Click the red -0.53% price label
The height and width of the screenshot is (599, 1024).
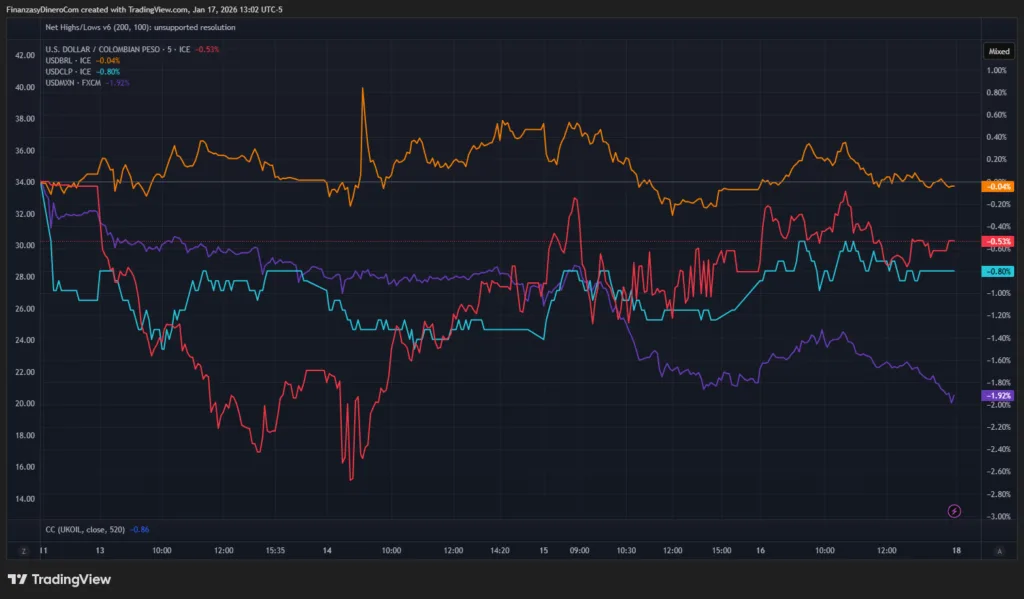click(999, 241)
